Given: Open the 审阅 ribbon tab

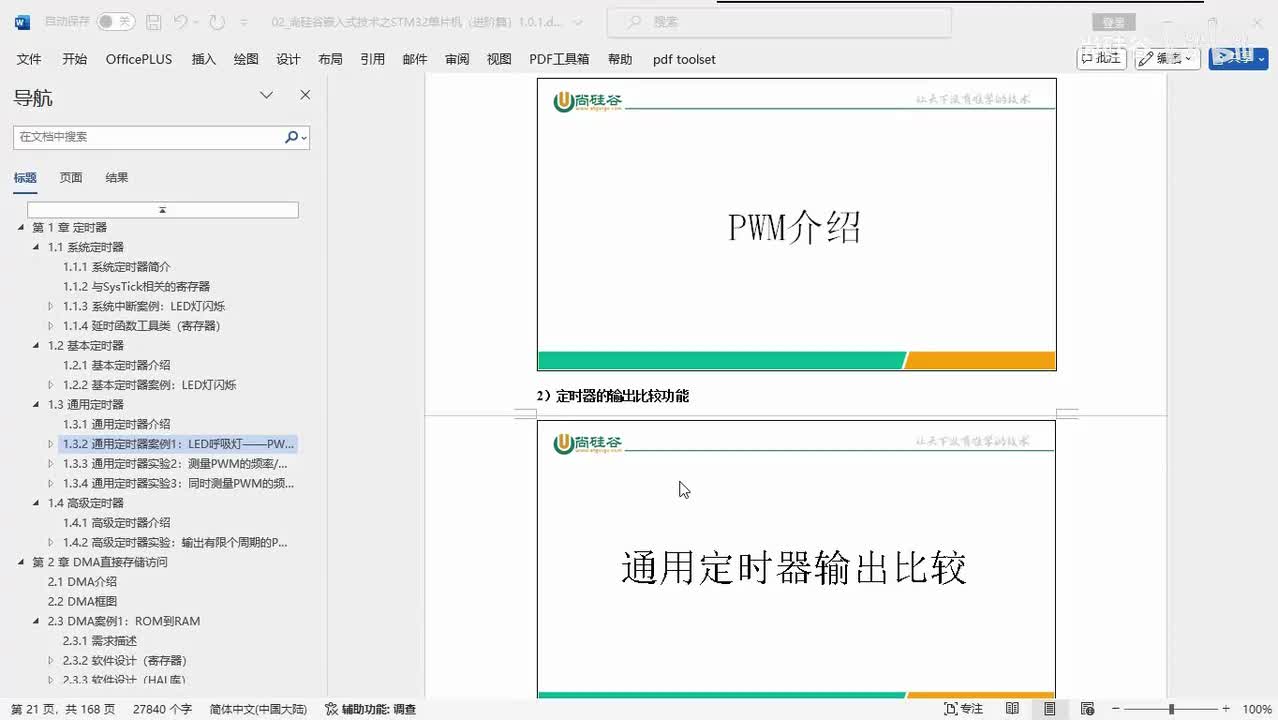Looking at the screenshot, I should 457,59.
